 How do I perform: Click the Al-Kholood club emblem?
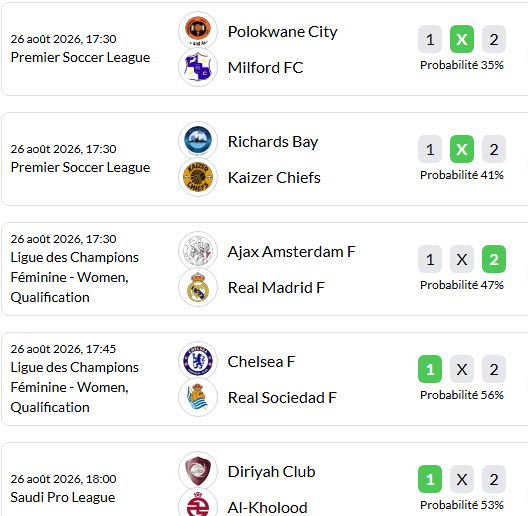198,504
